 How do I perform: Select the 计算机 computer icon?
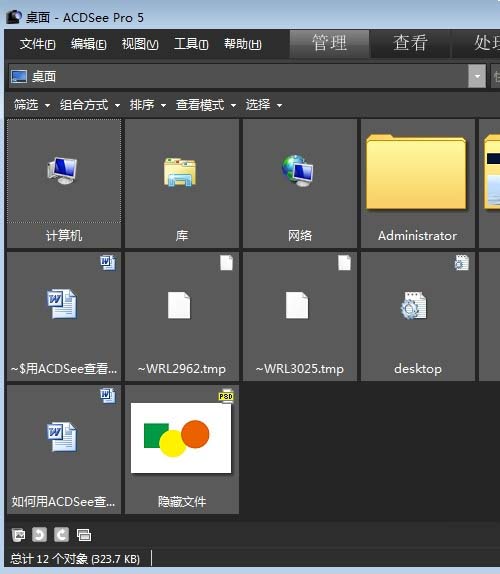pos(62,171)
